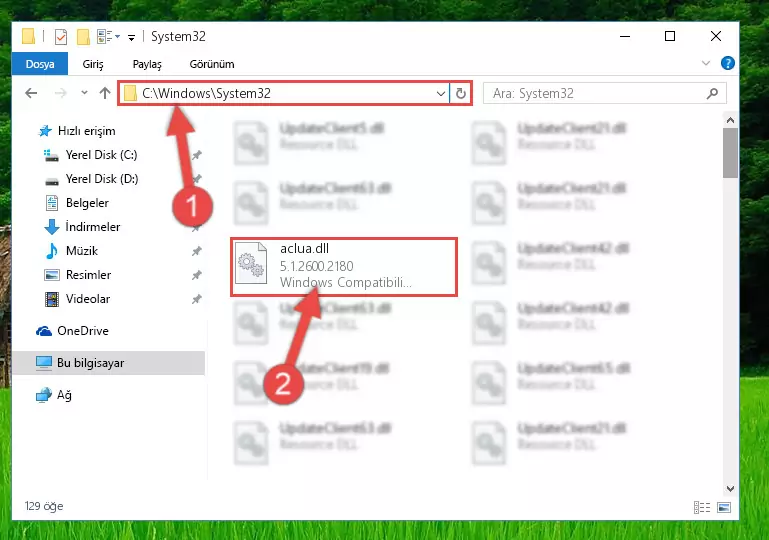Open Customize Quick Access Toolbar dropdown
The width and height of the screenshot is (769, 540).
[131, 37]
